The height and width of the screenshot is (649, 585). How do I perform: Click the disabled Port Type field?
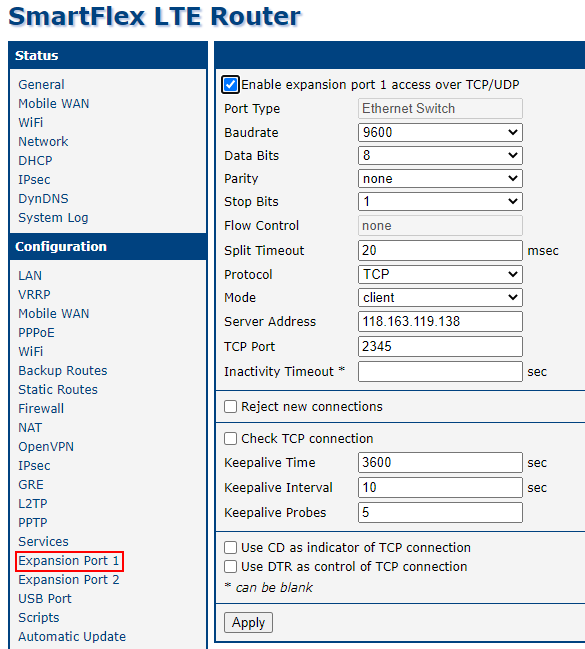pyautogui.click(x=440, y=108)
